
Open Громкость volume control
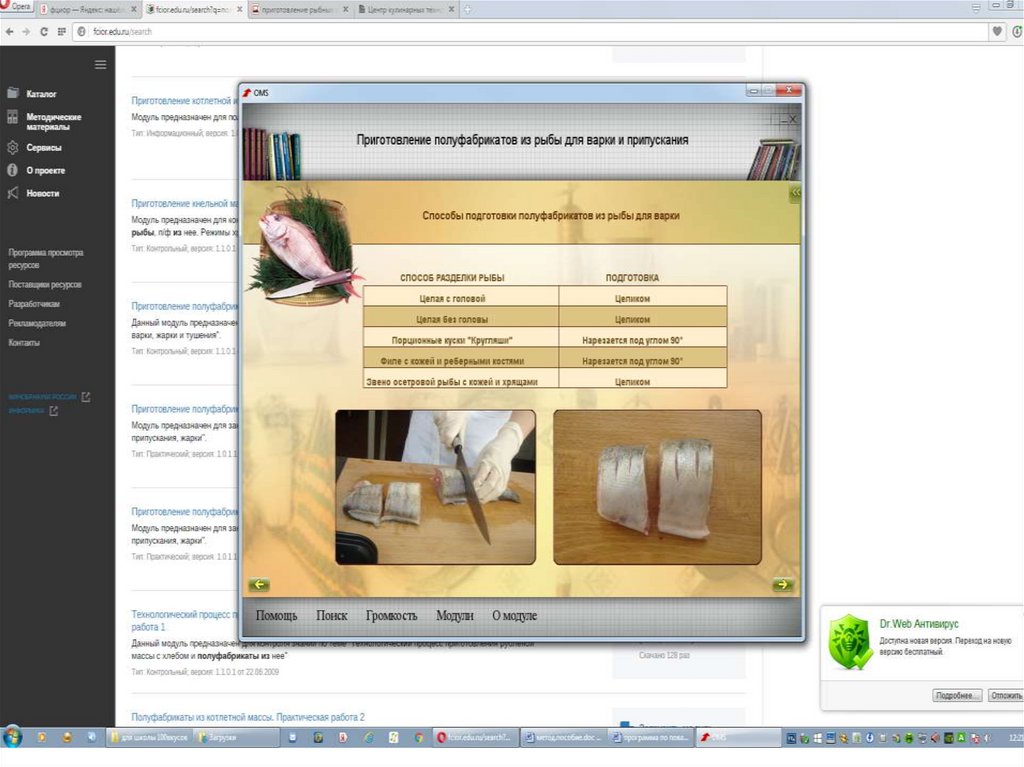[x=391, y=616]
